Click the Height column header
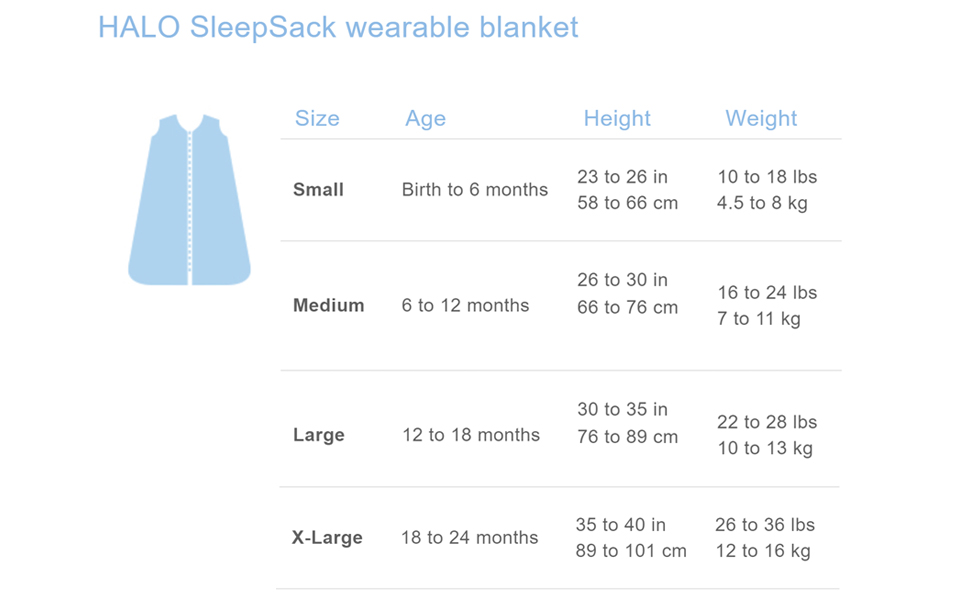This screenshot has height=600, width=970. pos(617,118)
